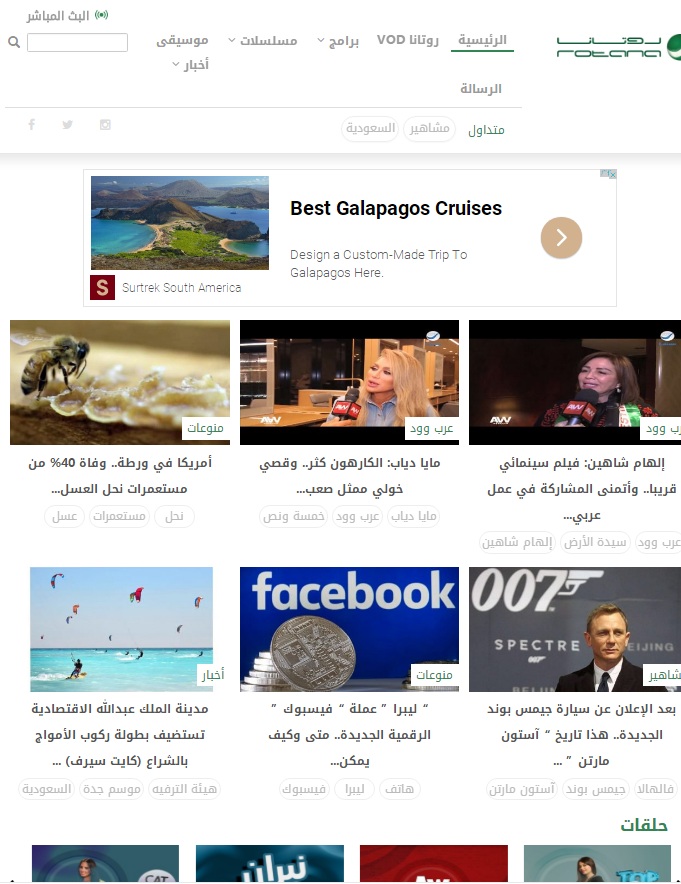Screen dimensions: 681x884
Task: Click the Rotana logo
Action: tap(618, 47)
